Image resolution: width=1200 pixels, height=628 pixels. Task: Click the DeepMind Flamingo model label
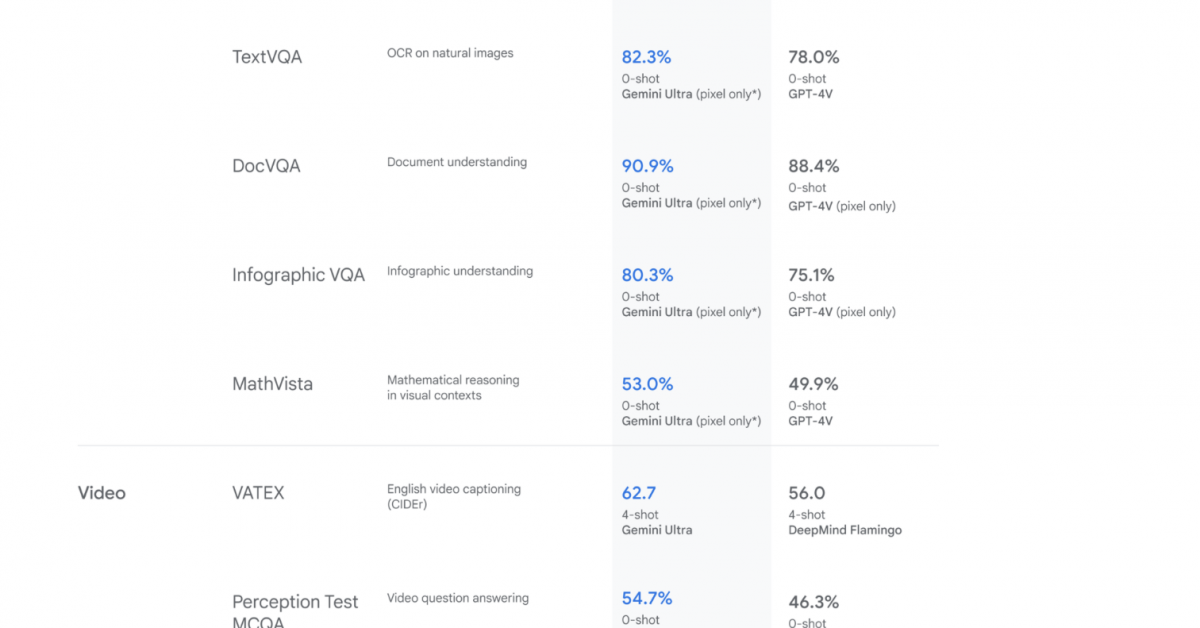(x=845, y=530)
